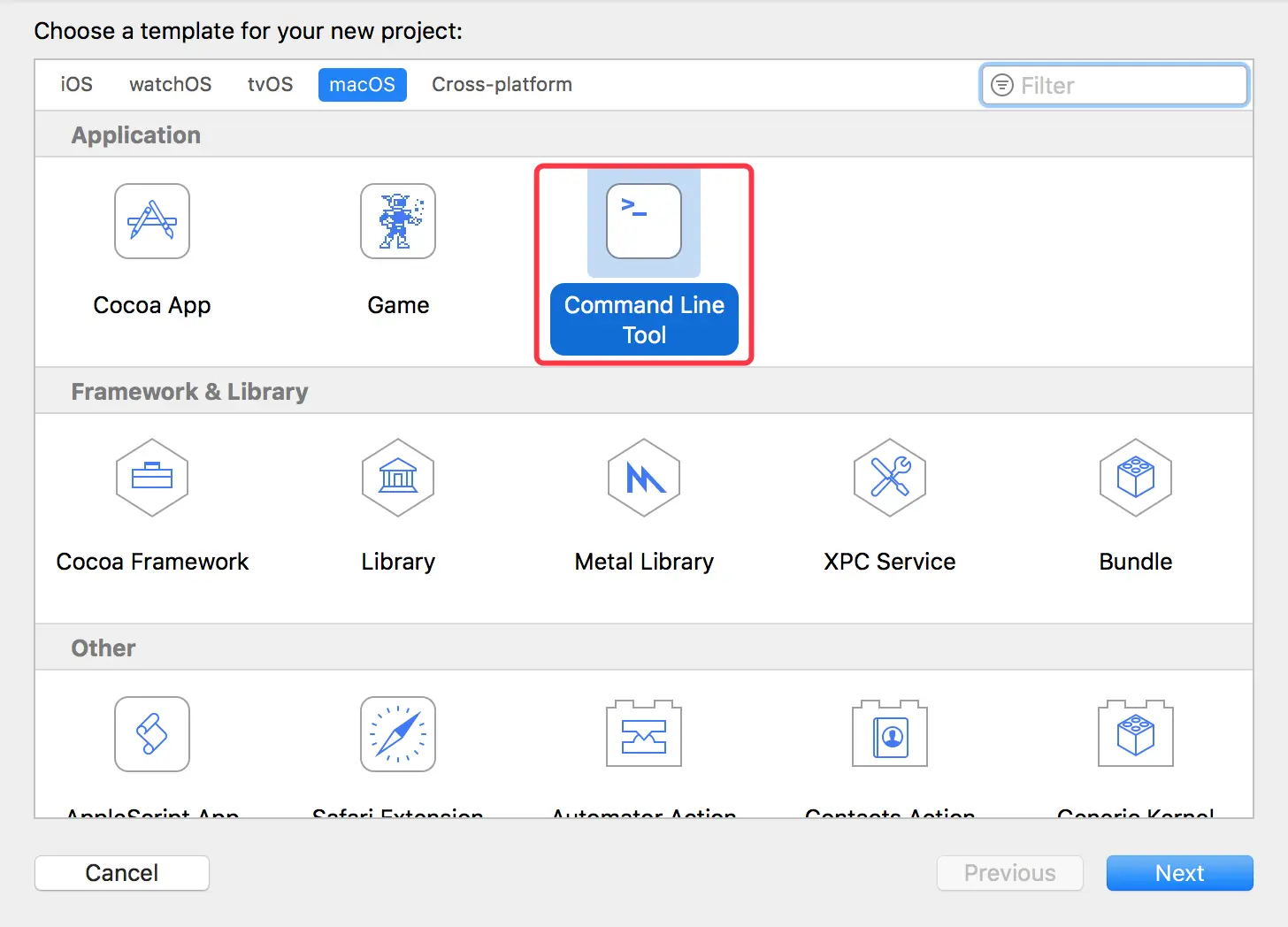Select the Generic Kernel brick icon
Viewport: 1288px width, 927px height.
(x=1136, y=734)
